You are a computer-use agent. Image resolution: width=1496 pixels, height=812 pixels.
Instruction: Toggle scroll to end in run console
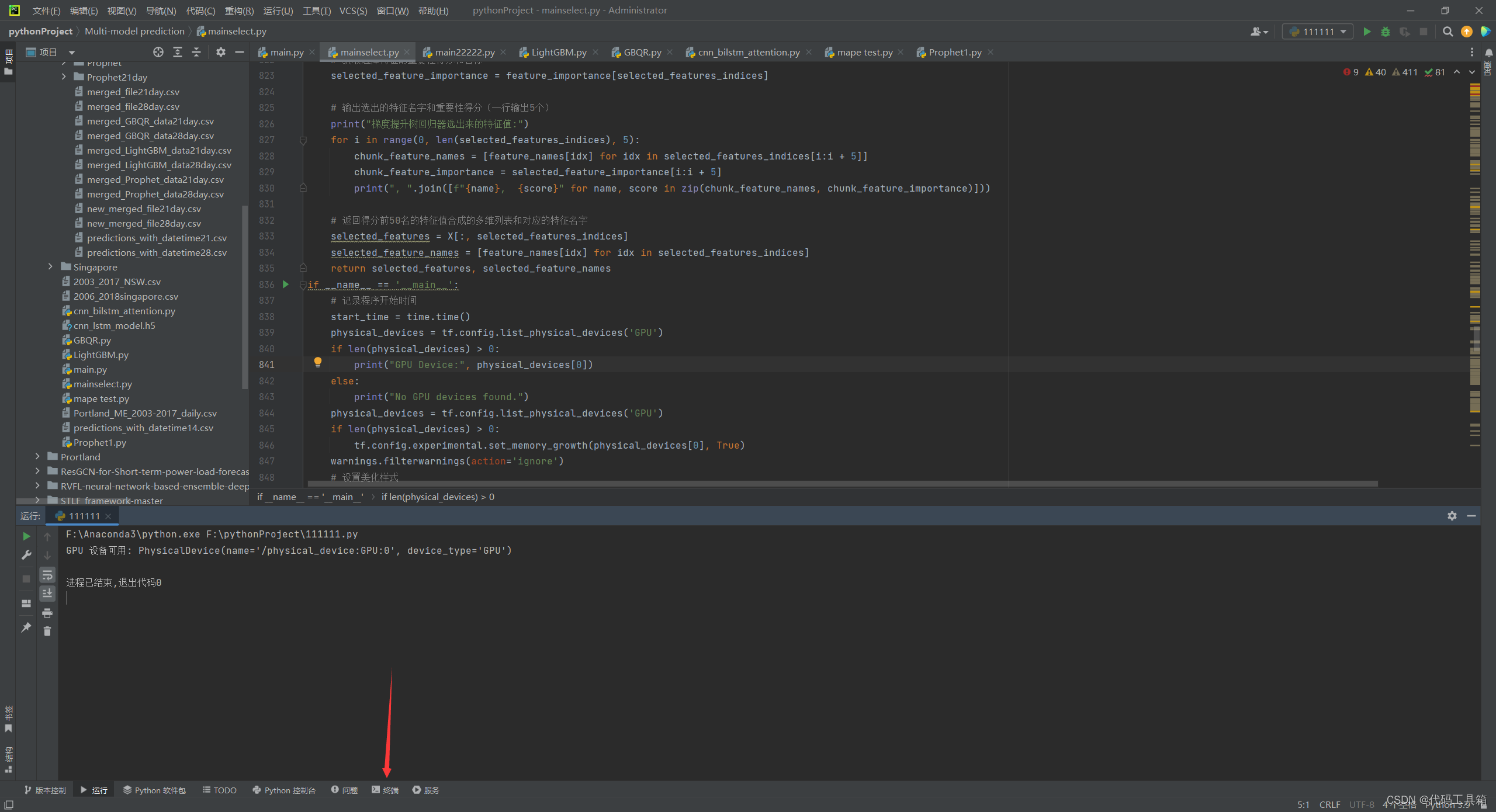point(47,594)
